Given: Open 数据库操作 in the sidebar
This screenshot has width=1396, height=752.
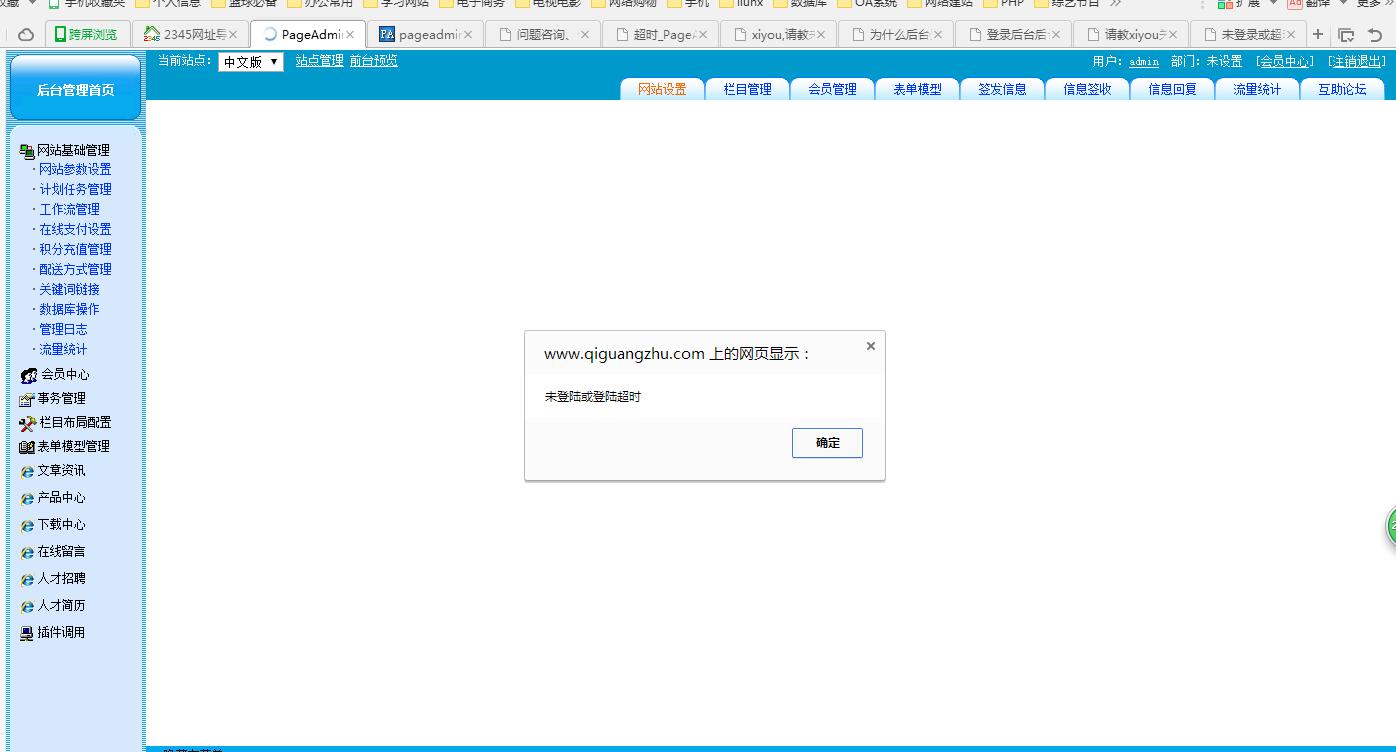Looking at the screenshot, I should point(69,310).
